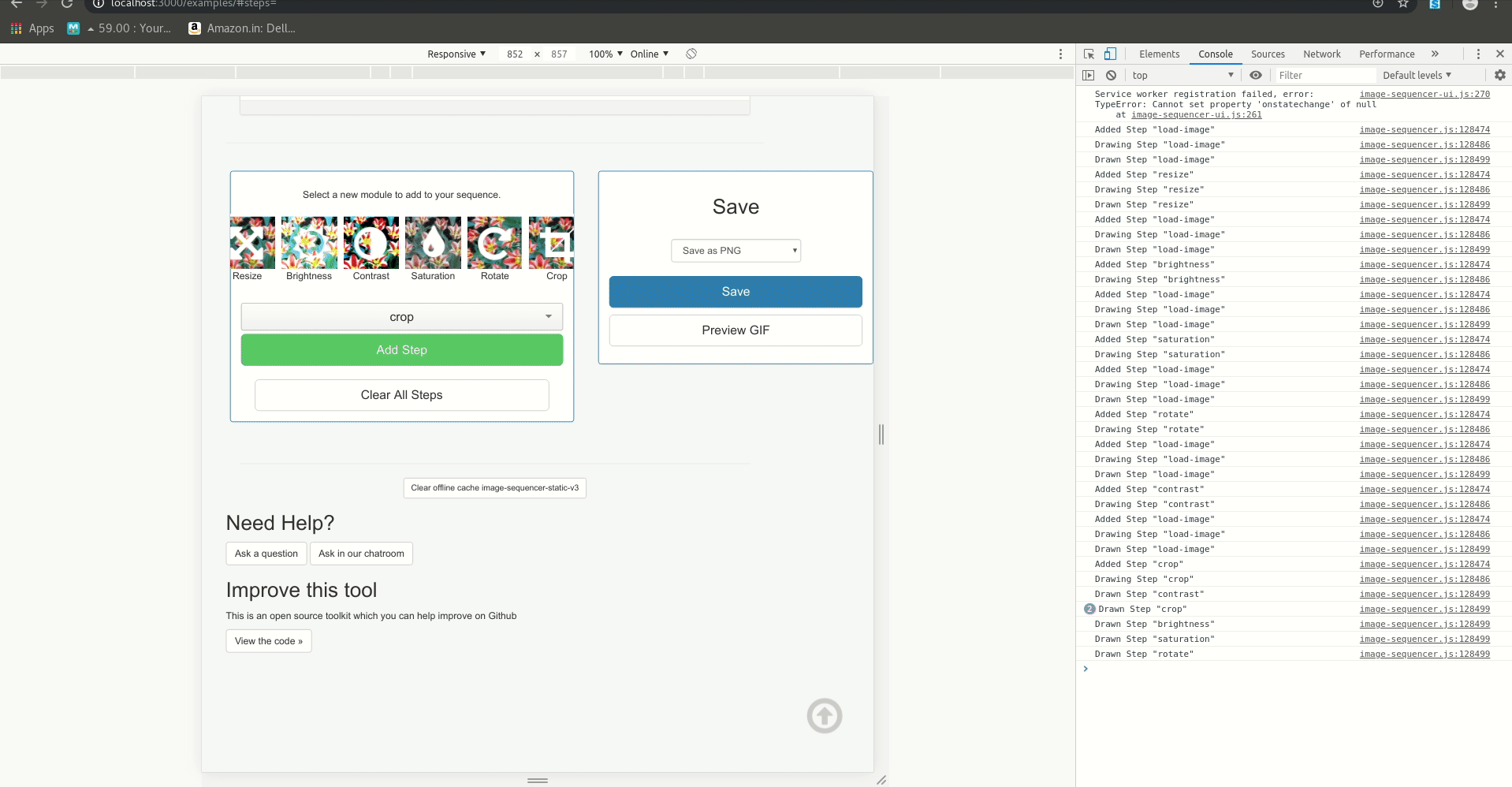Image resolution: width=1512 pixels, height=787 pixels.
Task: Click the green Add Step button
Action: (x=402, y=350)
